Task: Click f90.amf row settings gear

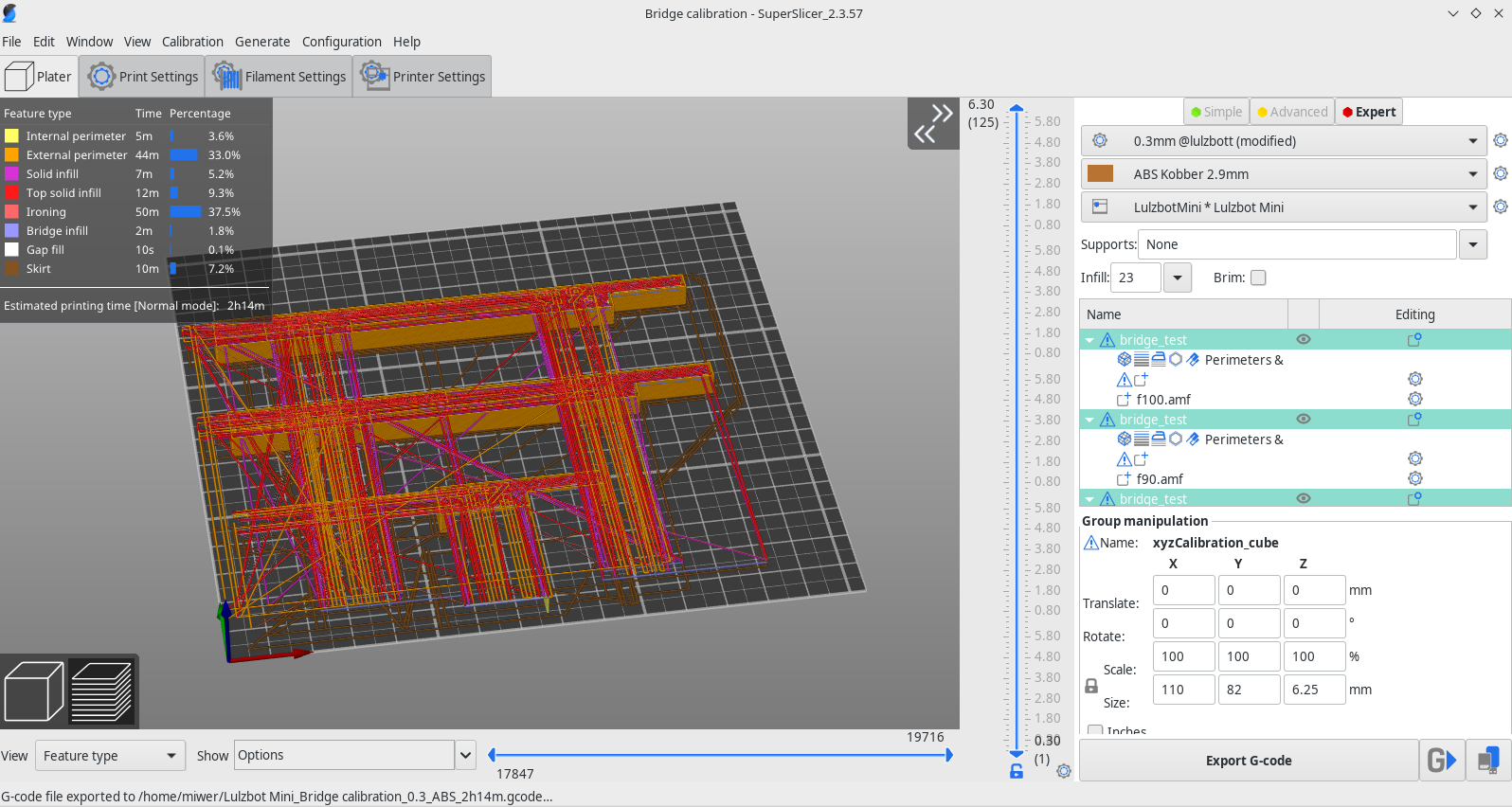Action: point(1415,478)
